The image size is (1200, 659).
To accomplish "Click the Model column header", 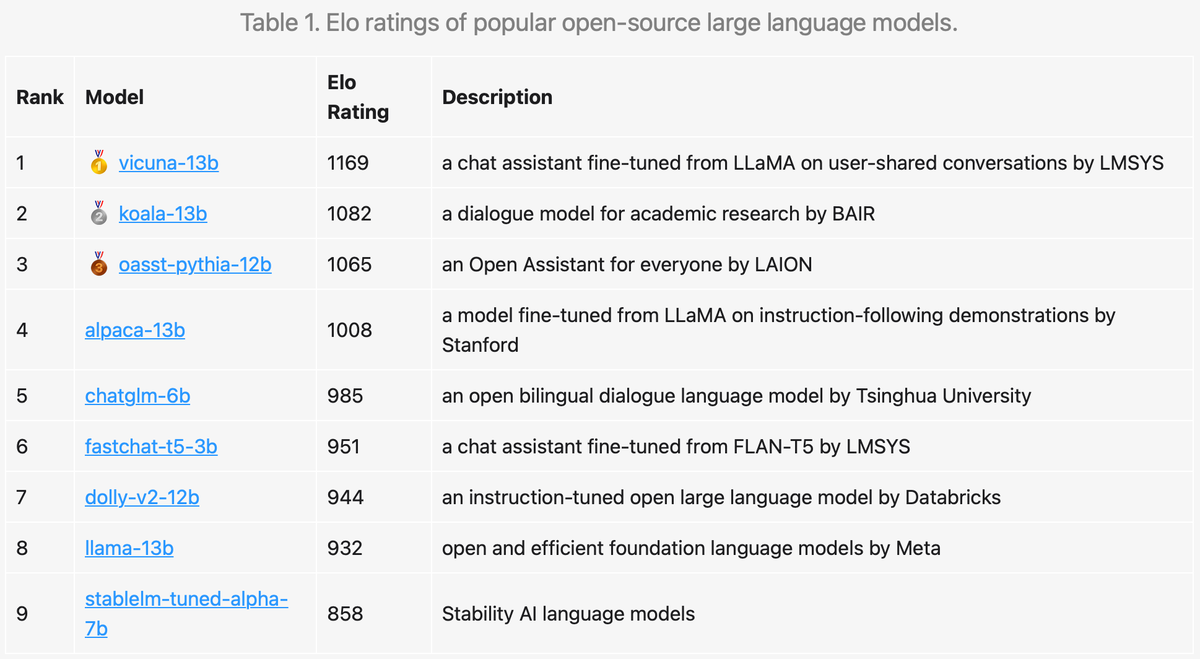I will 114,97.
